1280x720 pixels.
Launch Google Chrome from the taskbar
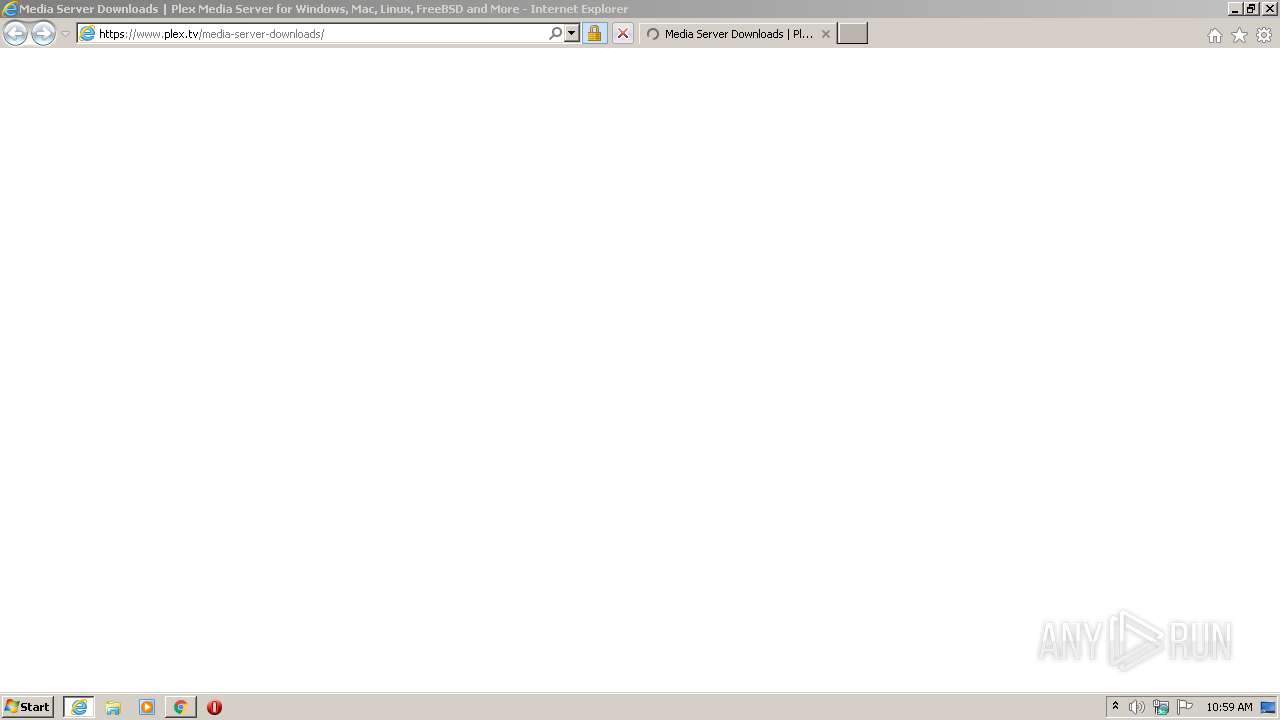pyautogui.click(x=180, y=707)
